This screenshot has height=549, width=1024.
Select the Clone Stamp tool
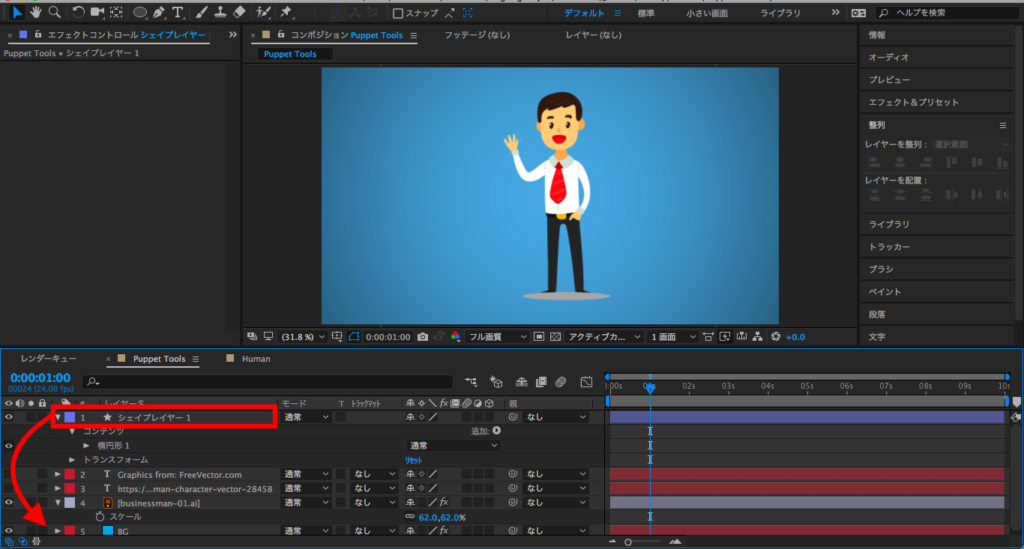click(220, 12)
